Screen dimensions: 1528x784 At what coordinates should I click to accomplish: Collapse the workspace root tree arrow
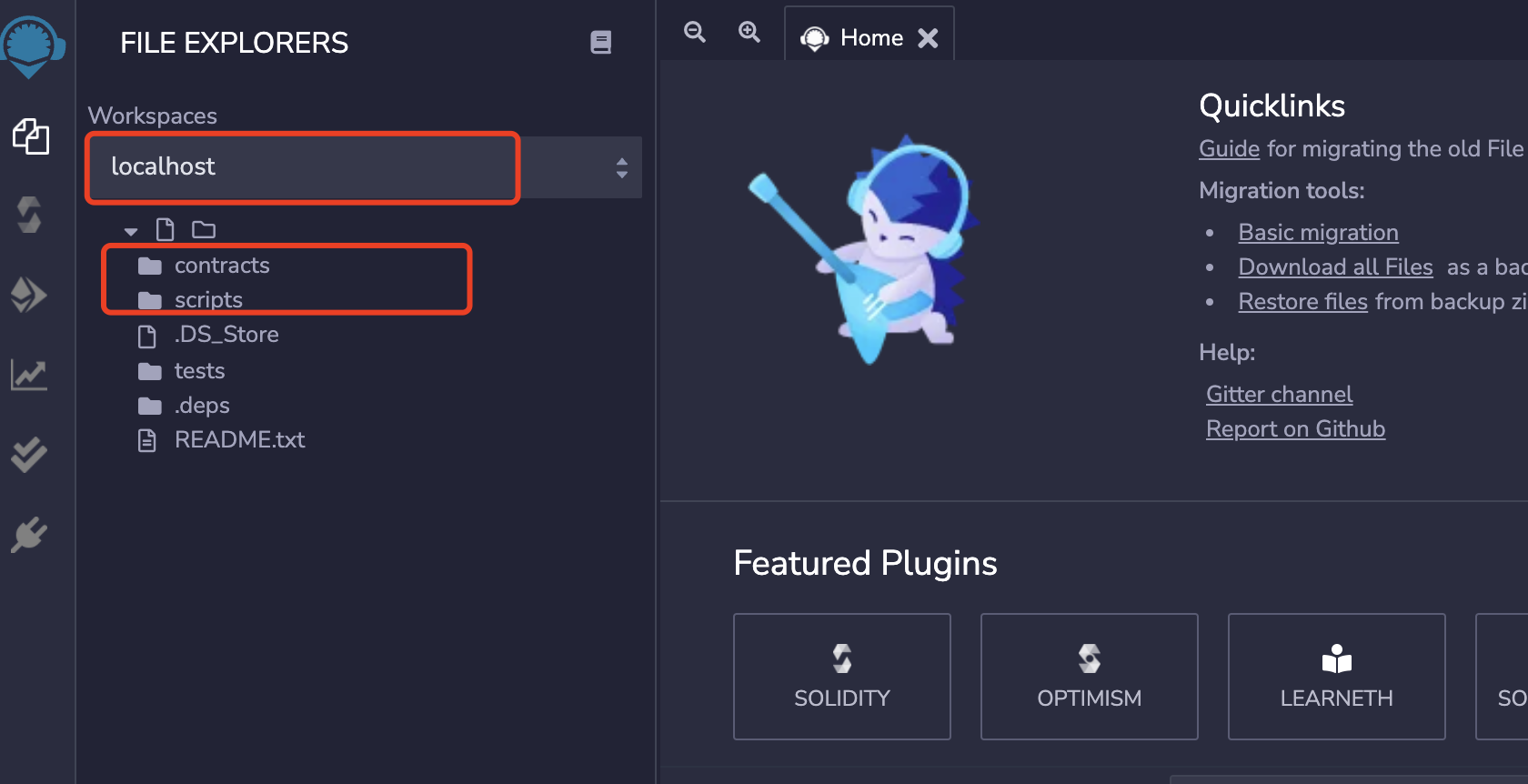[131, 231]
